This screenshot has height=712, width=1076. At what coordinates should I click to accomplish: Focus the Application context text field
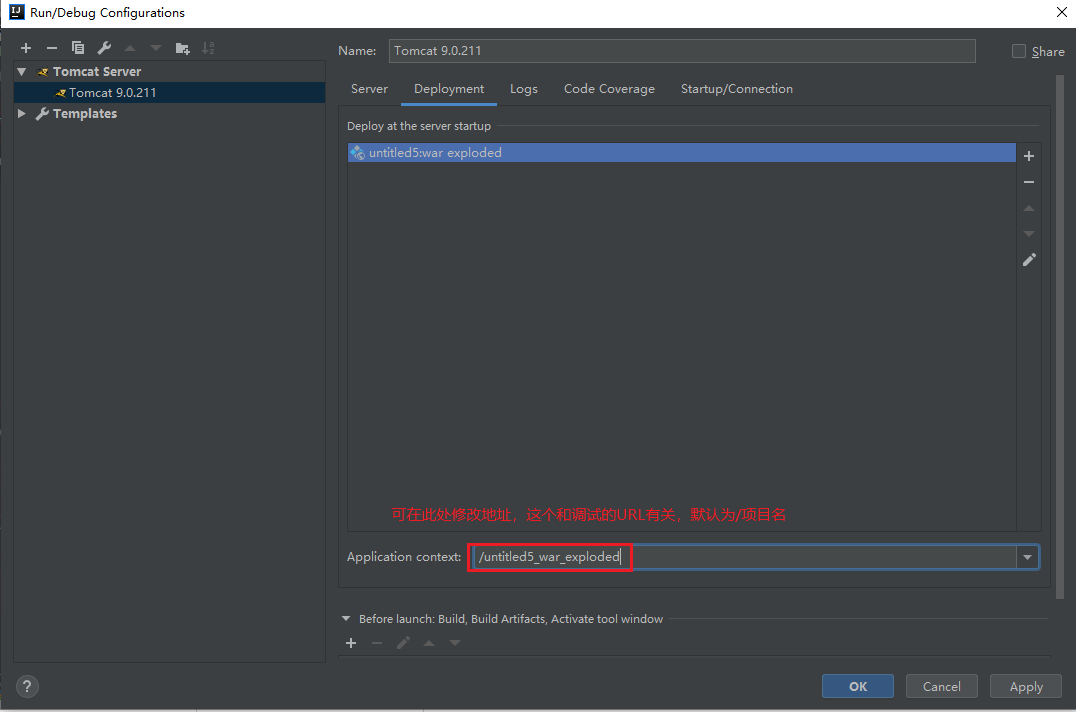[x=744, y=557]
